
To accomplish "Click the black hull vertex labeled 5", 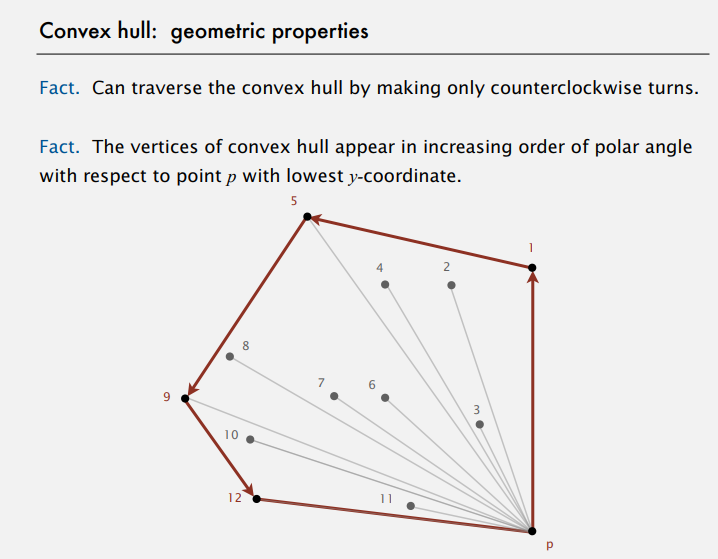I will (x=308, y=216).
